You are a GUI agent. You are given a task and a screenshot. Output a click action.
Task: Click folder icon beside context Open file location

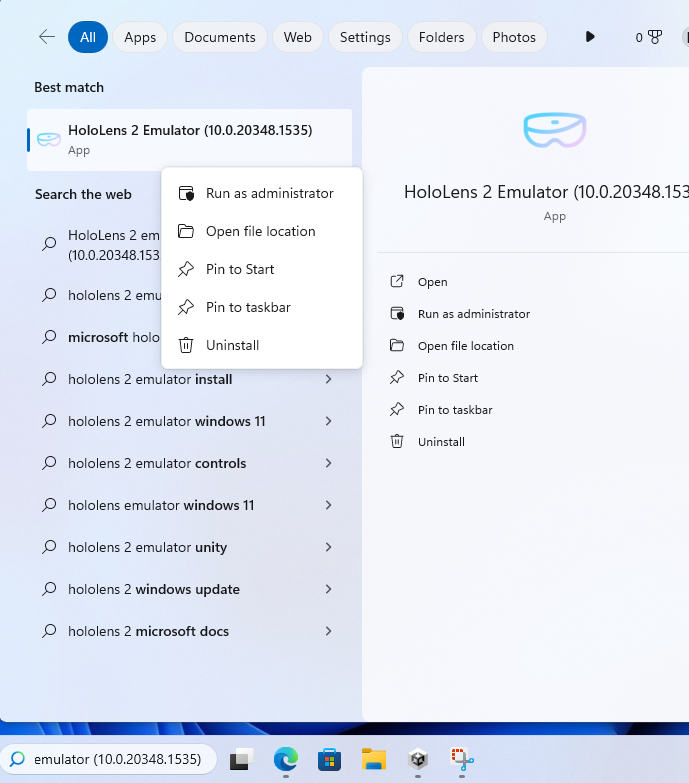pos(186,231)
